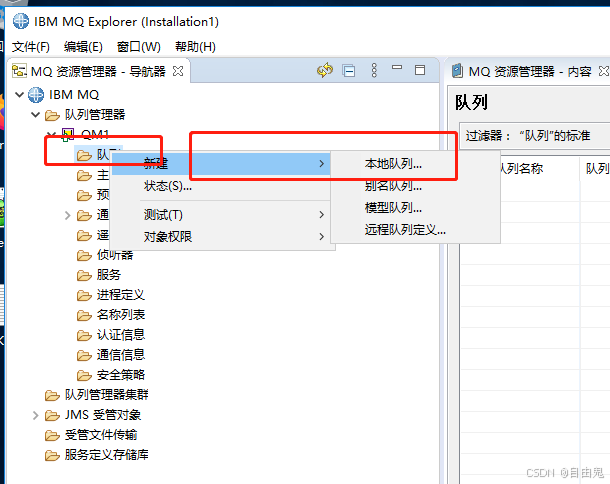Open the Navigator view menu (three dots)
This screenshot has width=610, height=484.
[x=374, y=70]
